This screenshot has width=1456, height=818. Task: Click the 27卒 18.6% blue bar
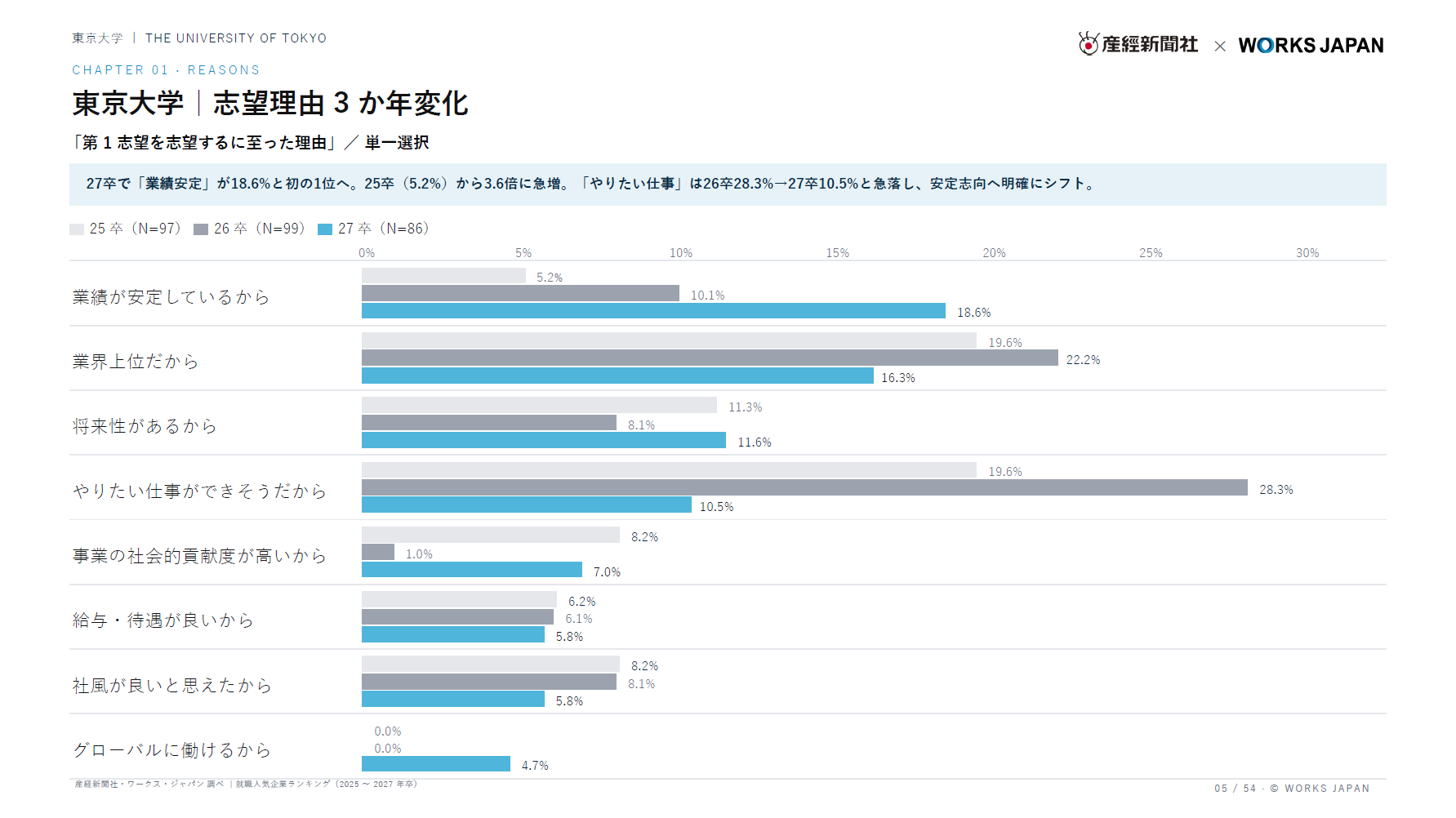coord(653,311)
